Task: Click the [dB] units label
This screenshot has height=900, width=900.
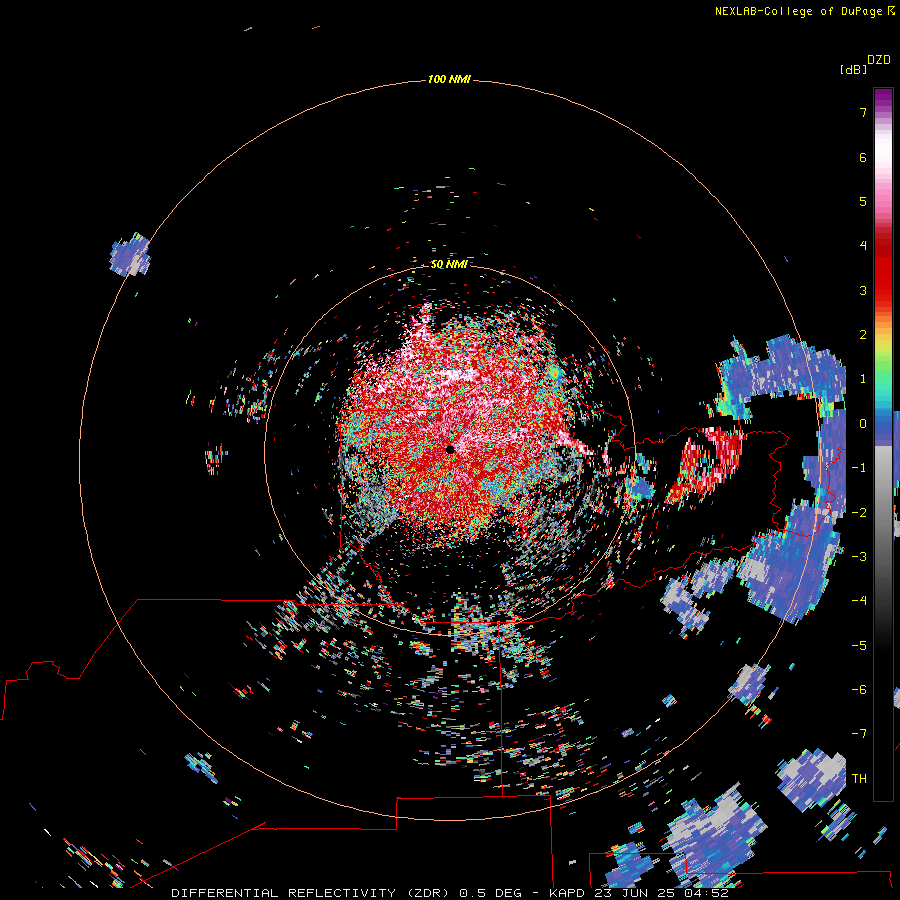Action: [853, 69]
